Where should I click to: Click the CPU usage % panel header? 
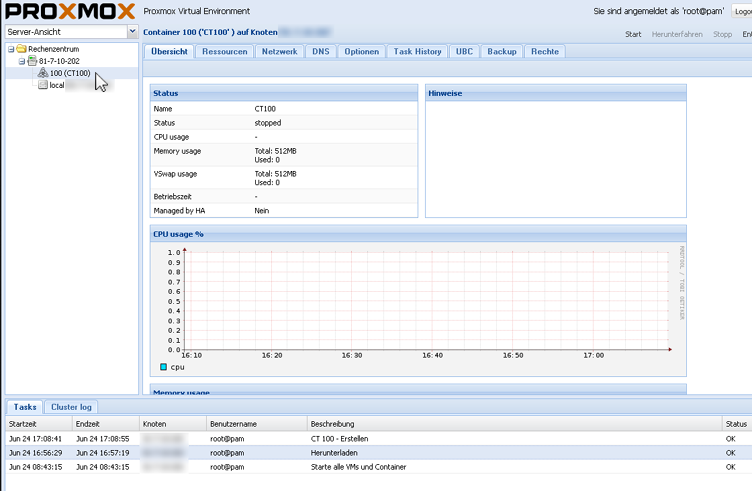point(418,234)
